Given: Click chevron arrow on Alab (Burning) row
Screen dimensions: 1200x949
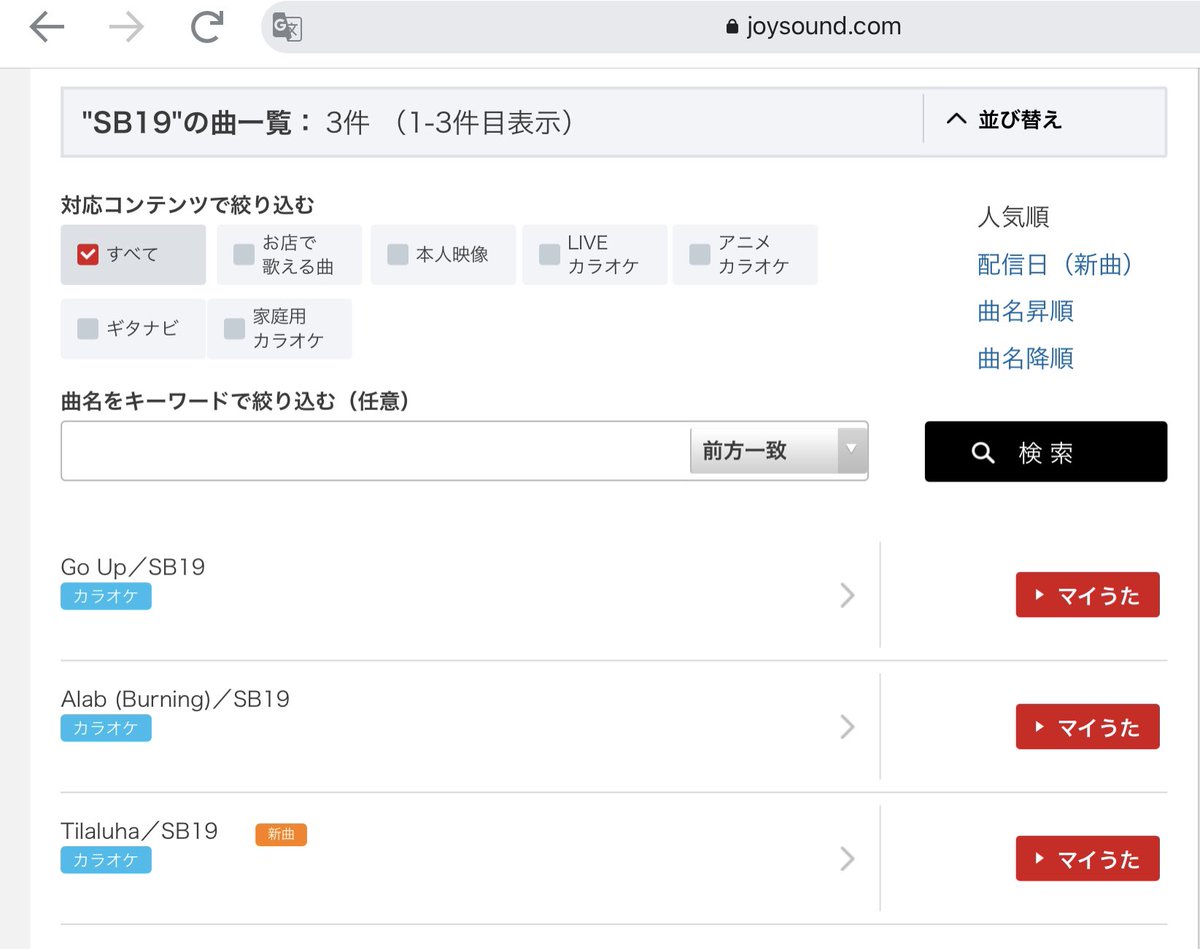Looking at the screenshot, I should pos(848,727).
